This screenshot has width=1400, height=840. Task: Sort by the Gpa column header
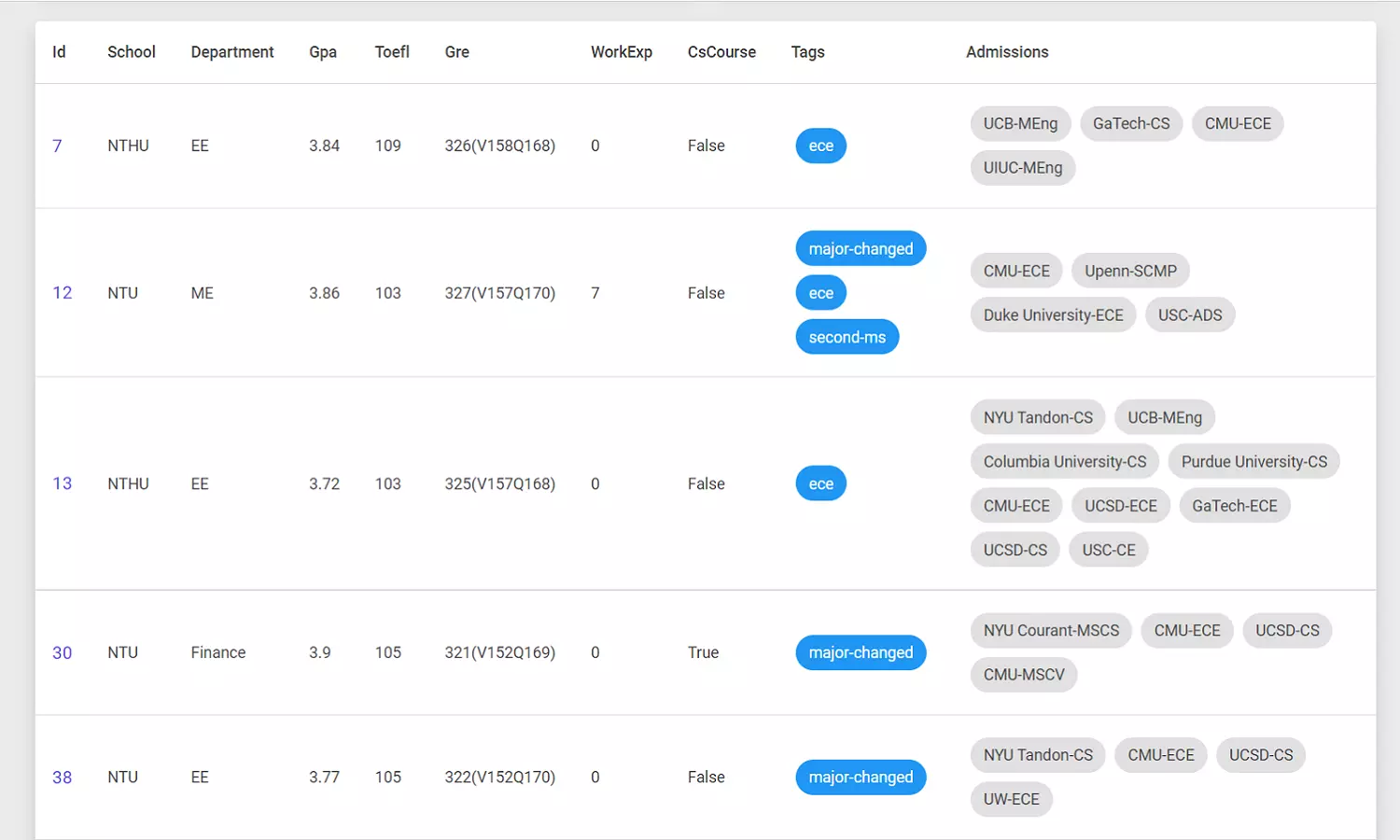[323, 52]
